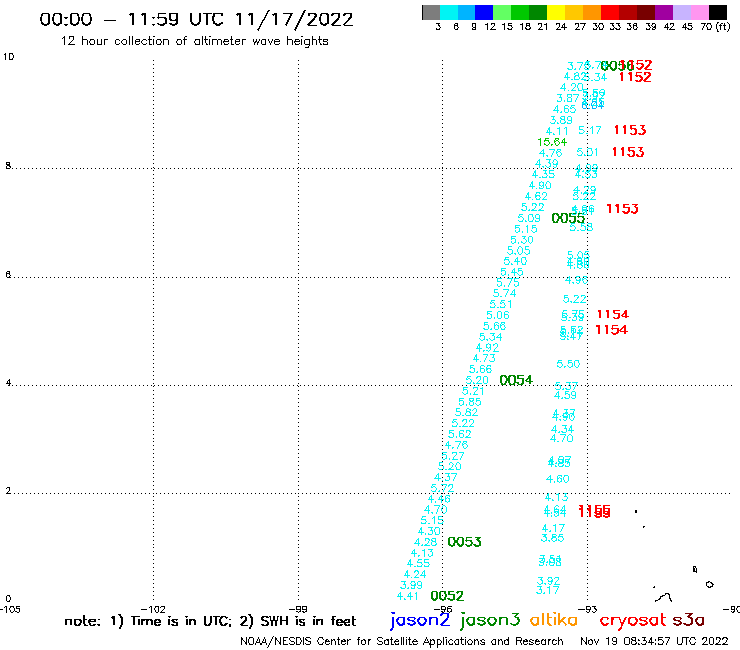Click the green '15.64' wave height value
This screenshot has height=650, width=740.
pyautogui.click(x=552, y=142)
